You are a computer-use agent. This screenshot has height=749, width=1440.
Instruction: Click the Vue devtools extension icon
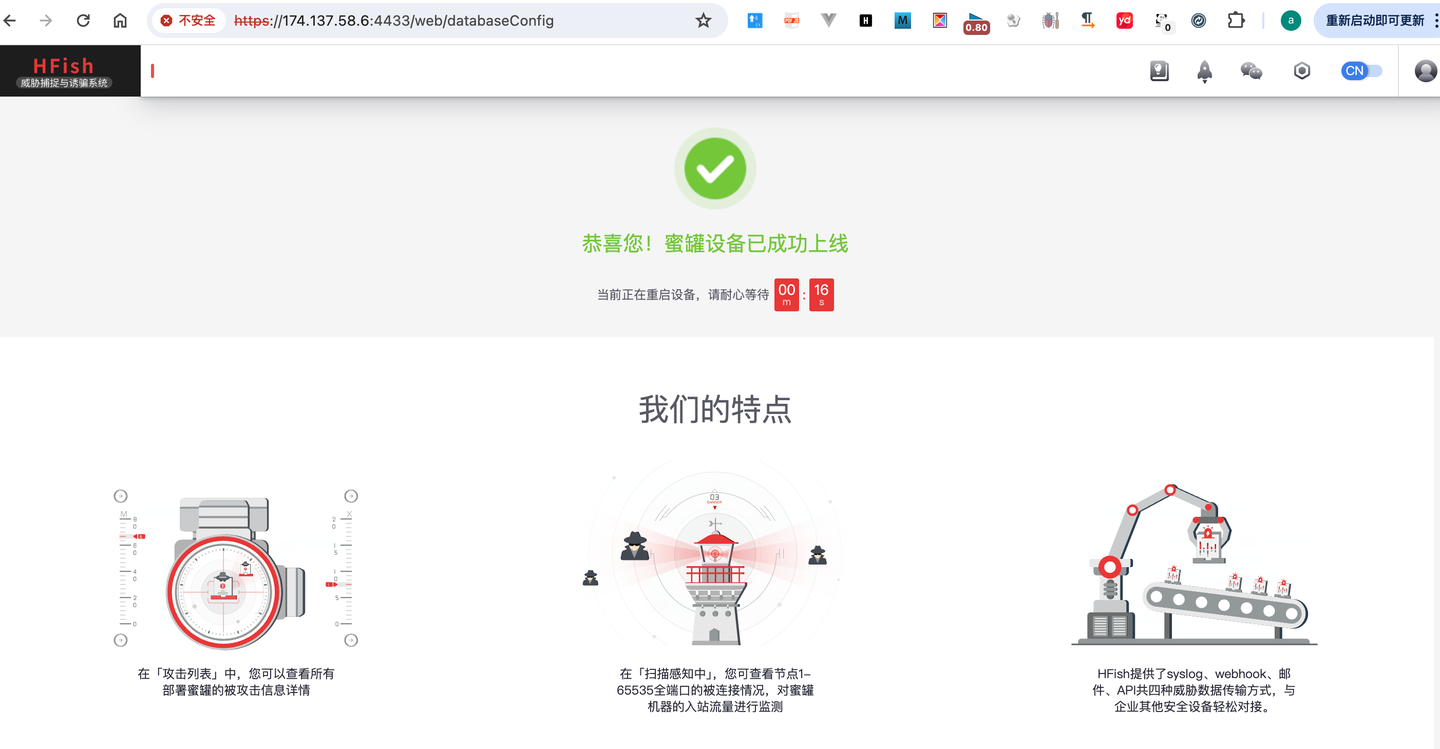point(828,20)
